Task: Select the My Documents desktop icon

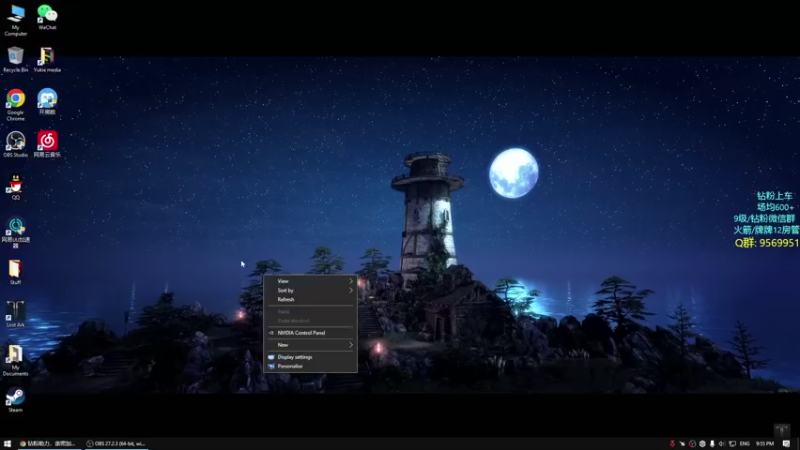Action: coord(15,360)
